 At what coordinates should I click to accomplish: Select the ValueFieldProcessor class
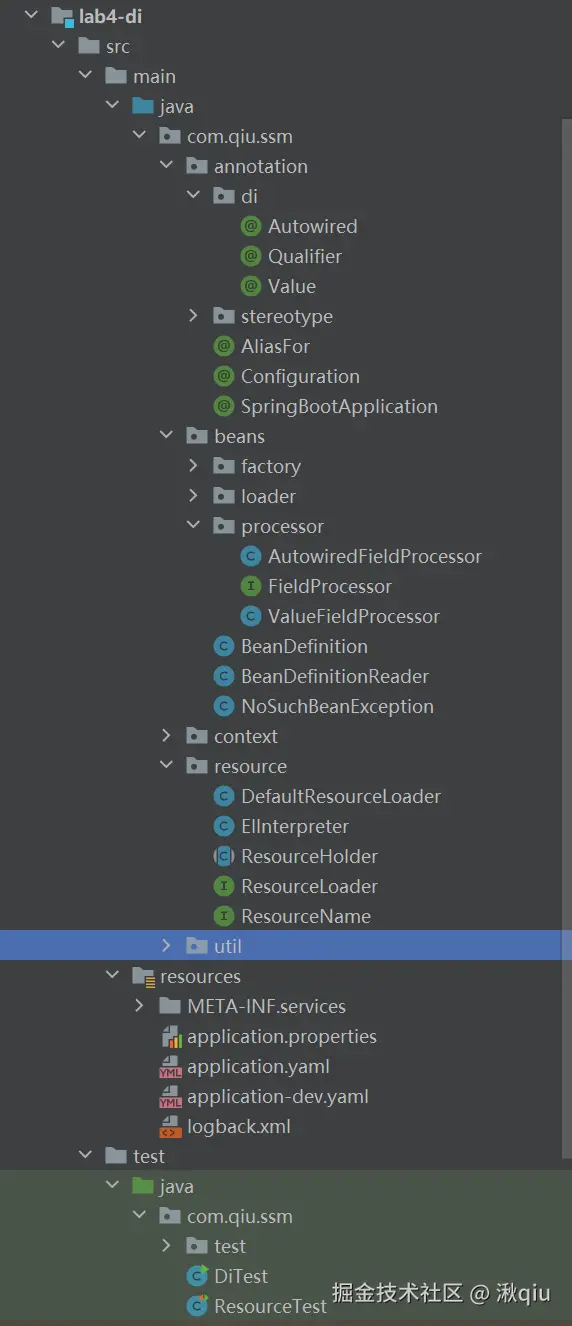[354, 617]
